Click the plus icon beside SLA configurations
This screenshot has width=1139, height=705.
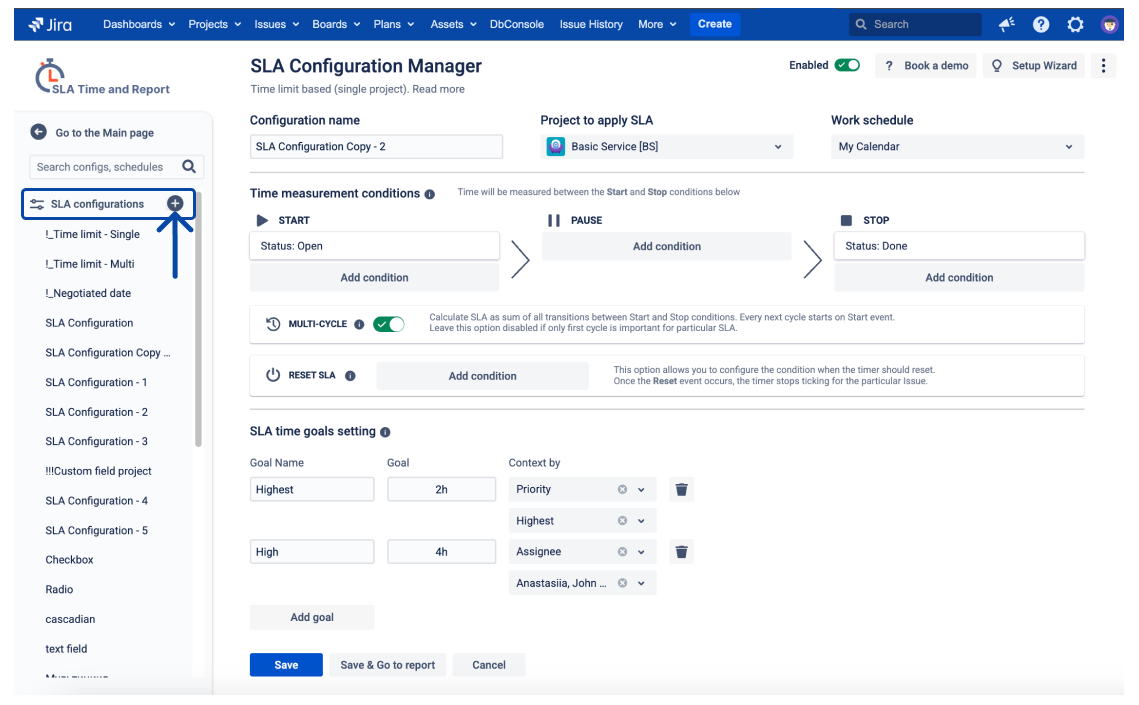(175, 203)
